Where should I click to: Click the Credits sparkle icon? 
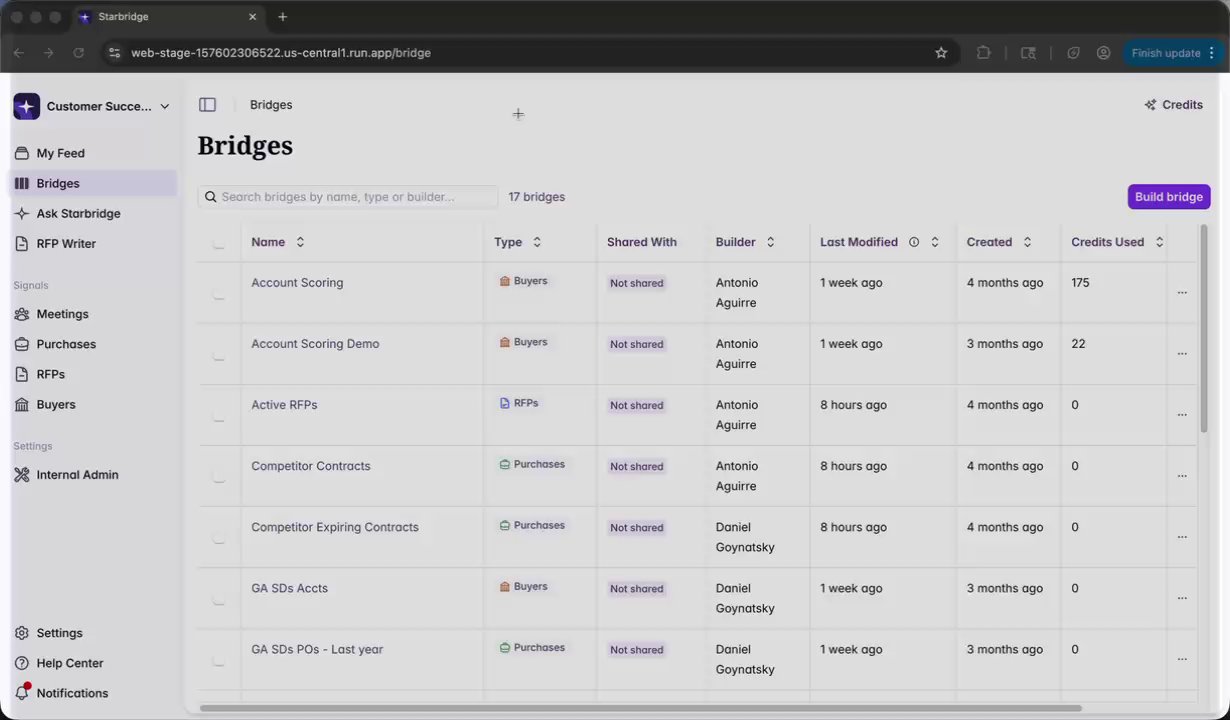point(1150,105)
